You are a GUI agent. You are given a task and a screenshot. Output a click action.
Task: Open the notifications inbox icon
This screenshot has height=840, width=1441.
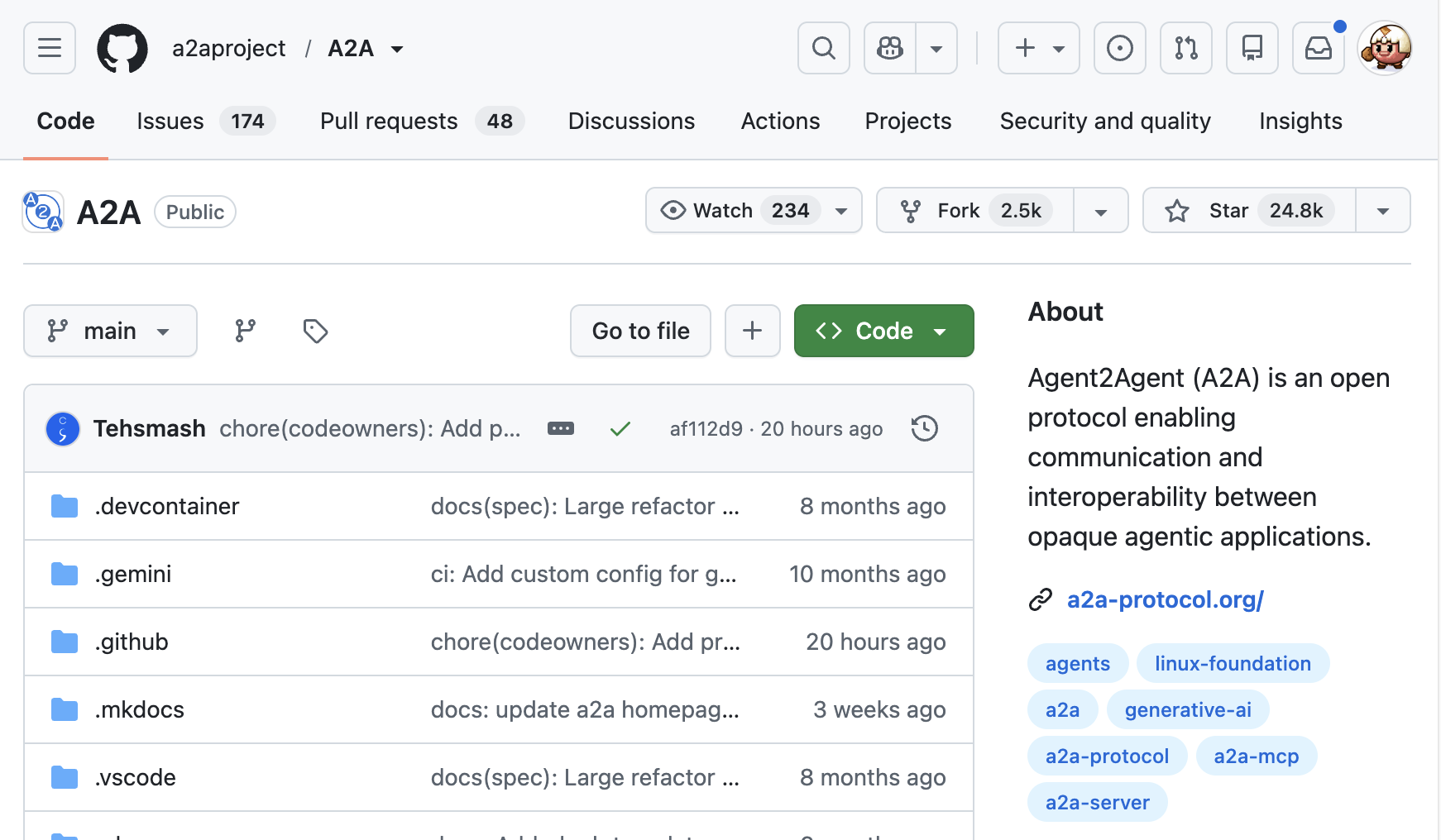(1319, 48)
